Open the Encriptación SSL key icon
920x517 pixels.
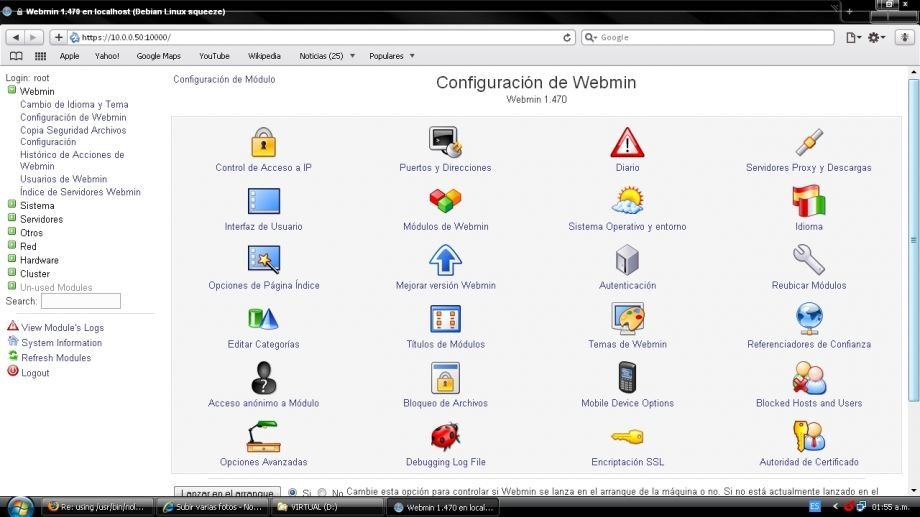point(627,437)
